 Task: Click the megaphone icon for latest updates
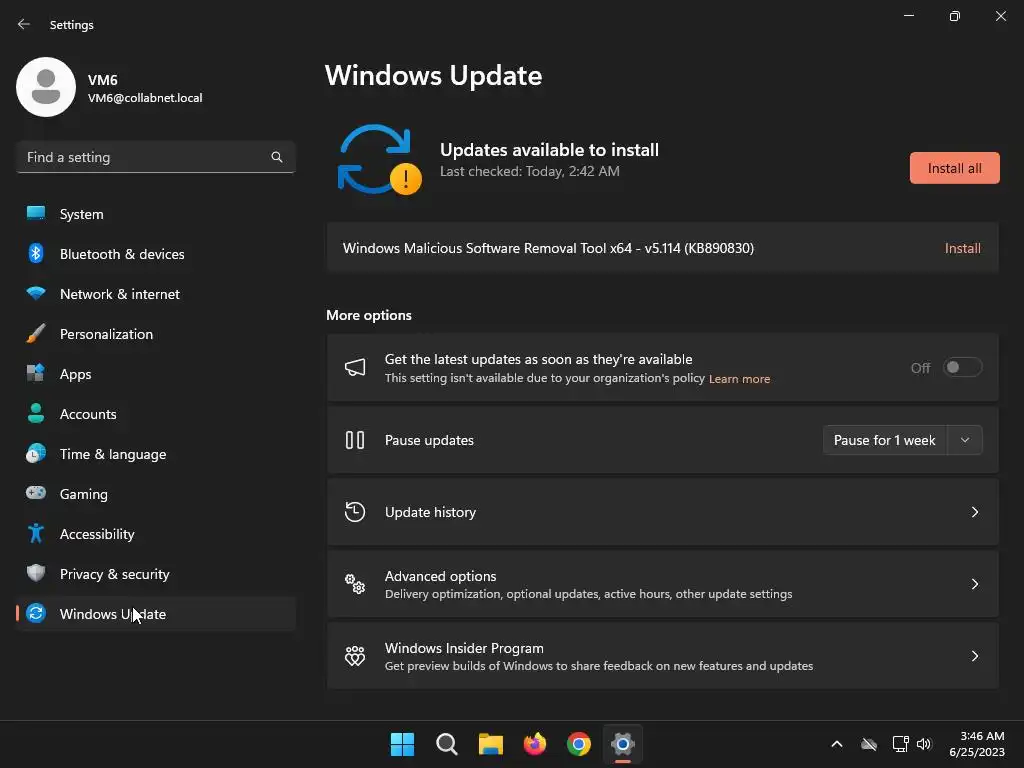pos(355,367)
